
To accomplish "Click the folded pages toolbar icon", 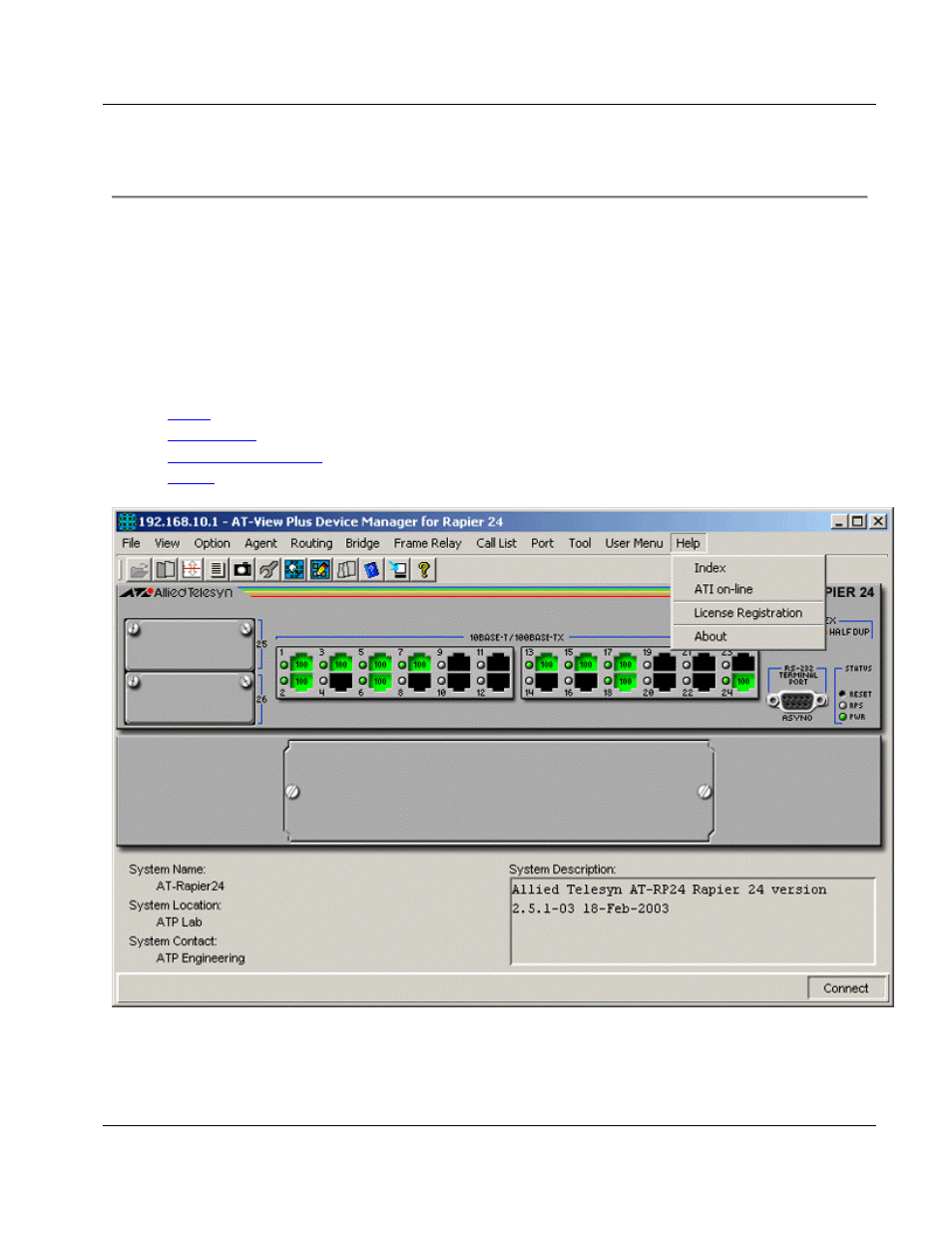I will pos(346,569).
